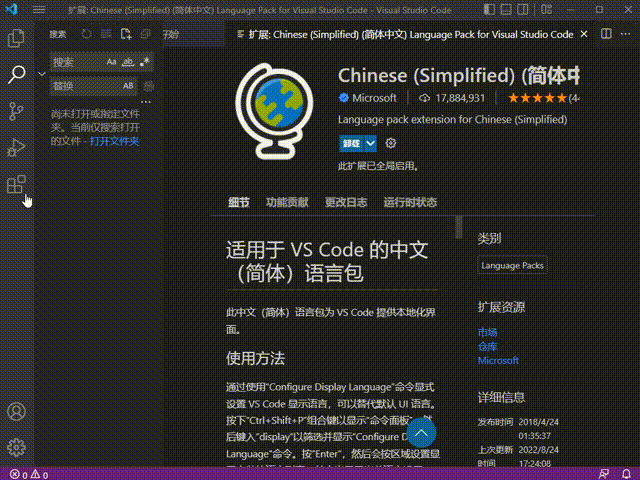The height and width of the screenshot is (480, 640).
Task: Toggle Preserve Case in replace box
Action: click(x=128, y=86)
